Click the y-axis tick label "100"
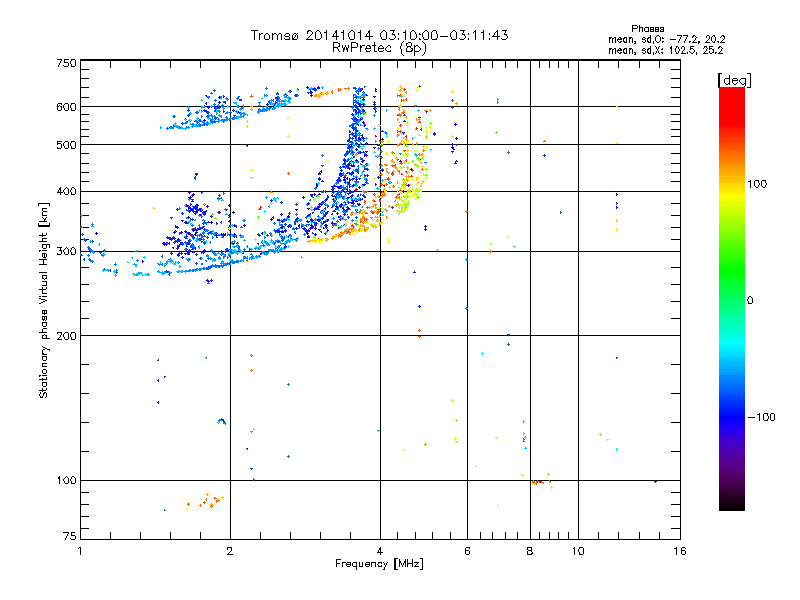Screen dimensions: 800x600 click(x=67, y=481)
